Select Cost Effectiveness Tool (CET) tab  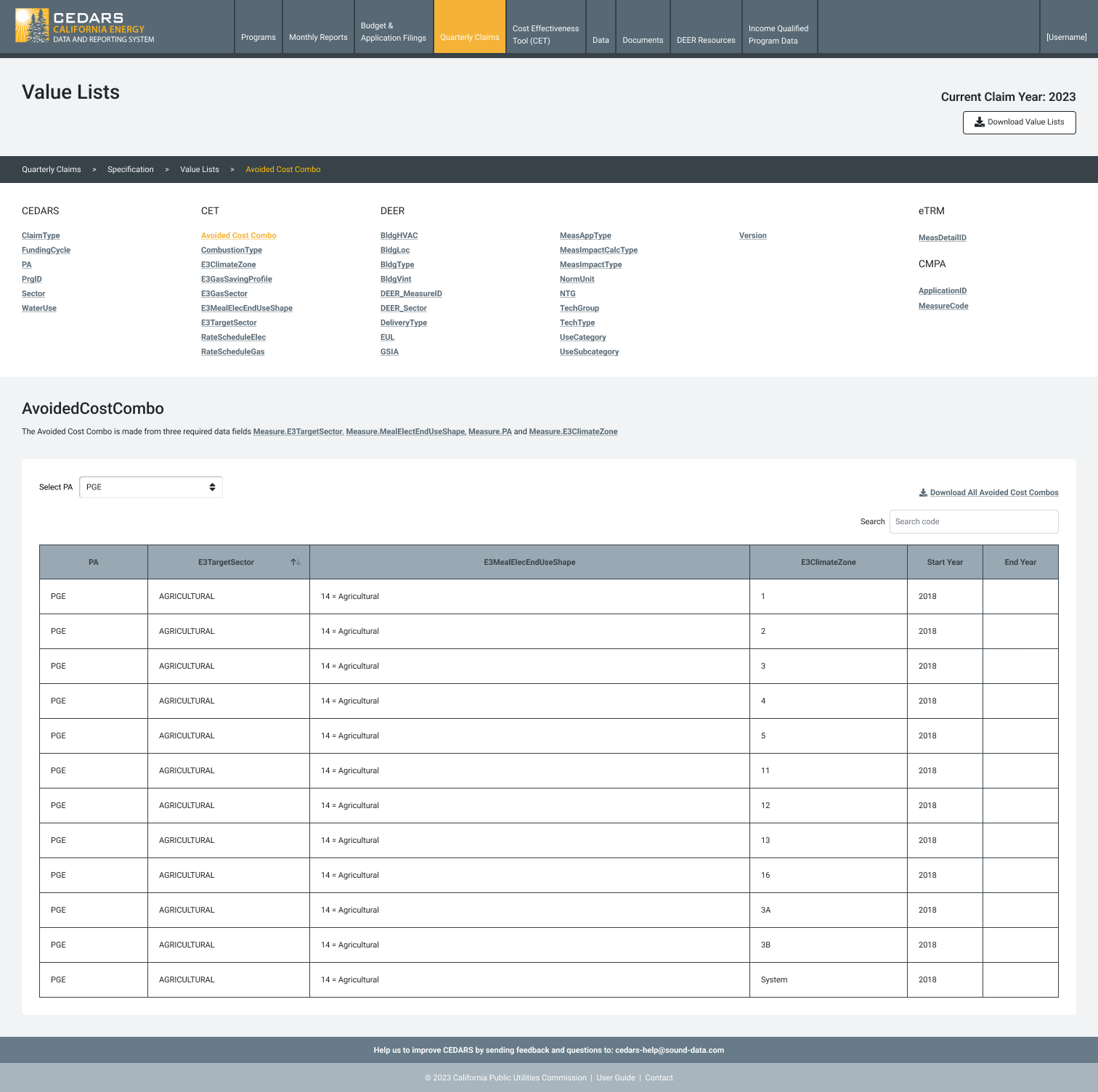tap(545, 34)
